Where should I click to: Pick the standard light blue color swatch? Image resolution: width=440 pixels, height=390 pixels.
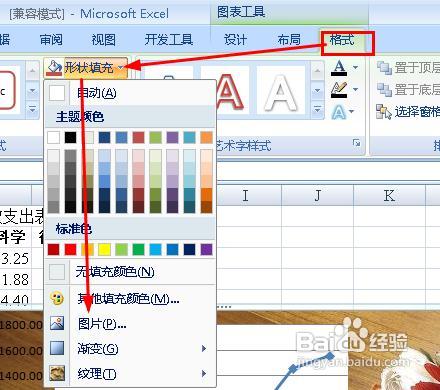[155, 249]
